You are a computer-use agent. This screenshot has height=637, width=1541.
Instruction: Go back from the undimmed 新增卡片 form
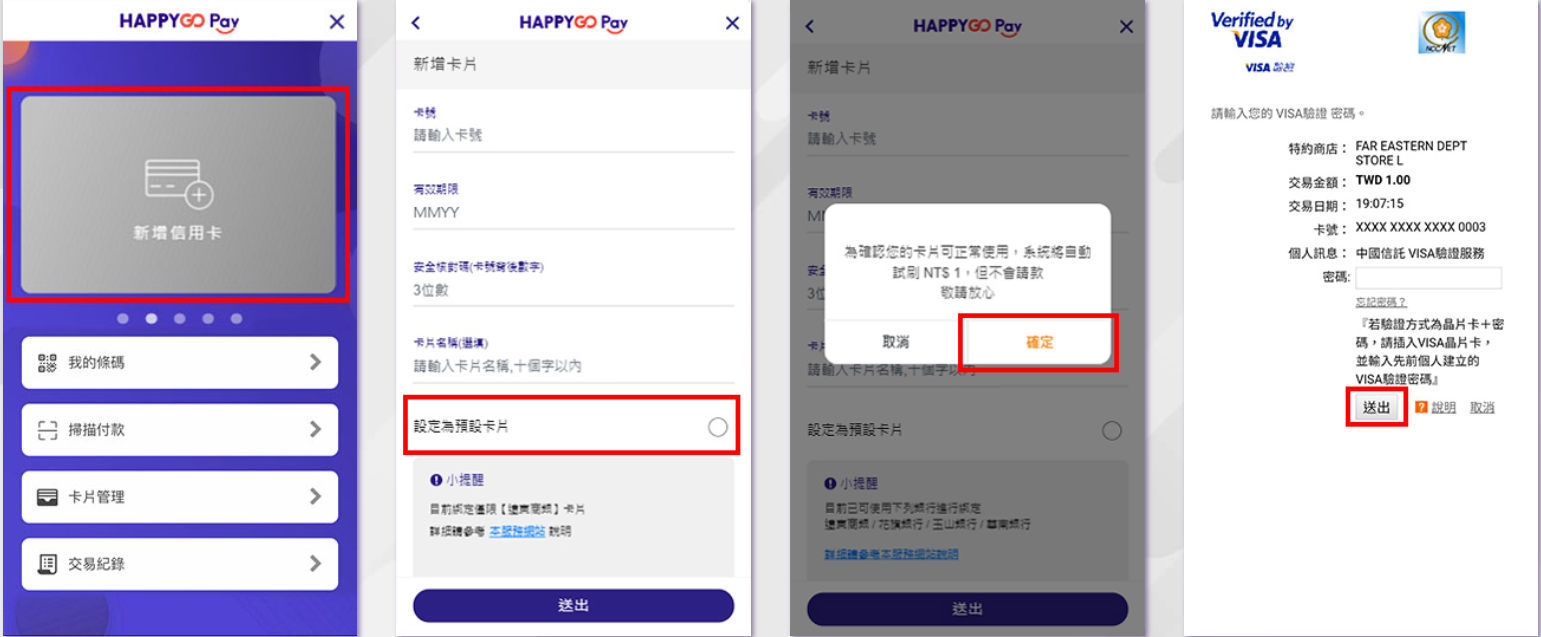416,23
